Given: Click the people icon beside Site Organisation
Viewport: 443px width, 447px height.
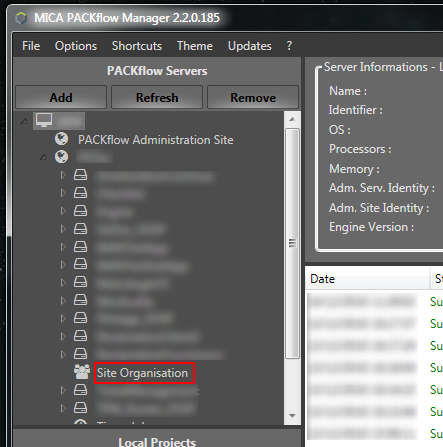Looking at the screenshot, I should coord(82,371).
